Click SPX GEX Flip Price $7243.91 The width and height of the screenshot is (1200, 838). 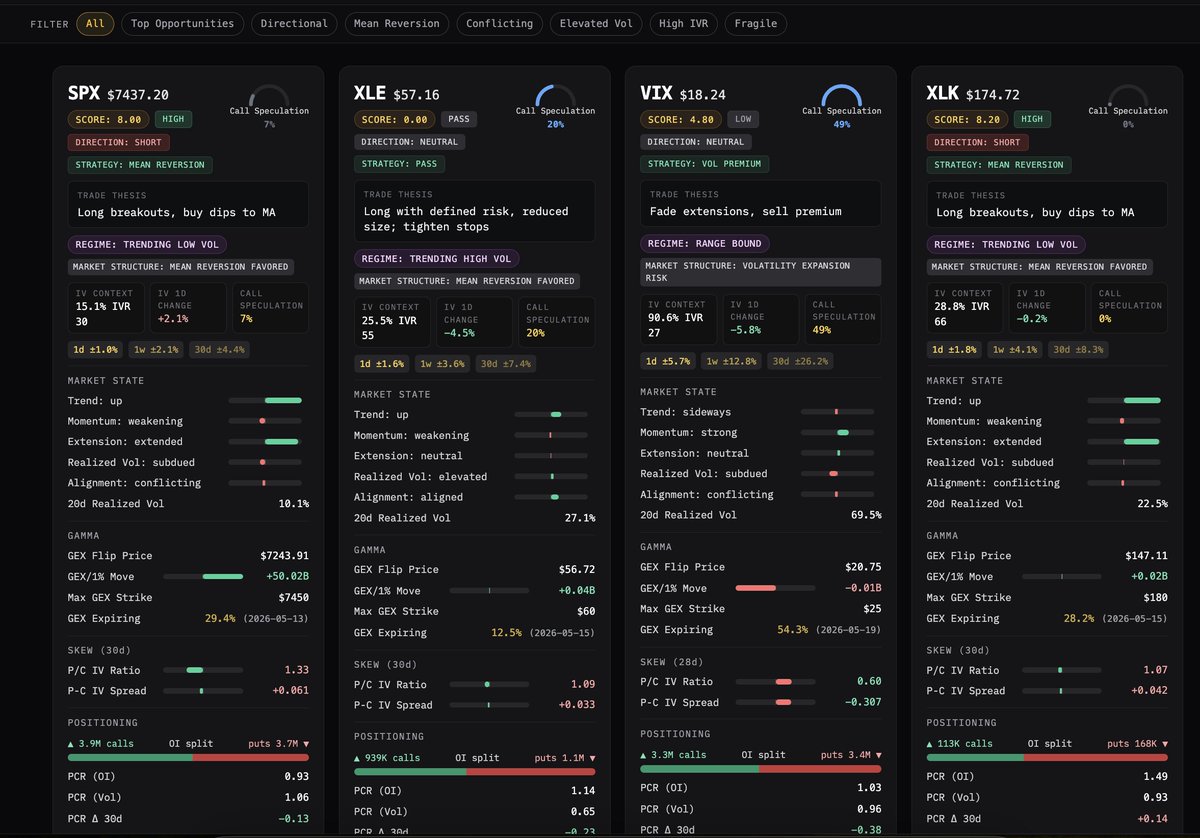[284, 556]
